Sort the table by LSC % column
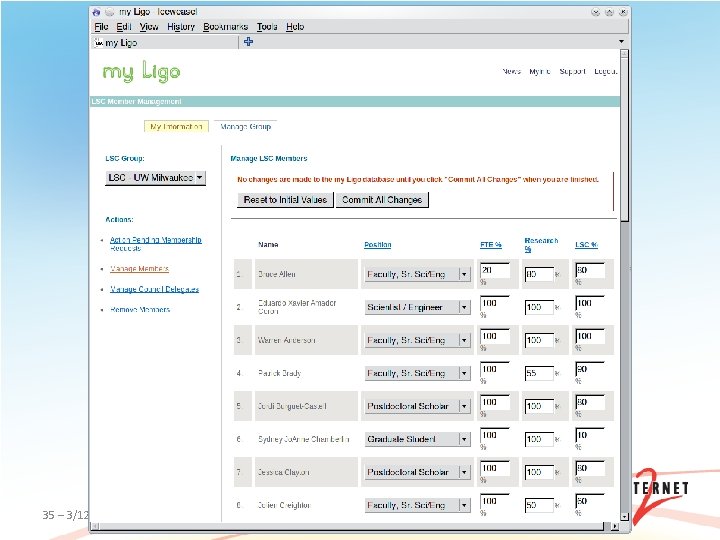Image resolution: width=720 pixels, height=540 pixels. (586, 245)
